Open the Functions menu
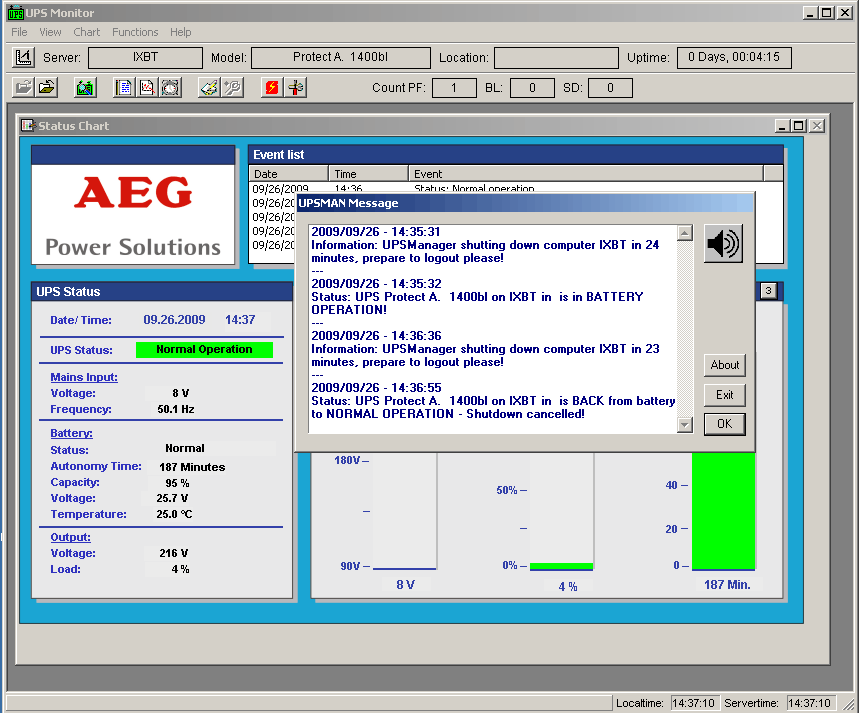 (135, 32)
